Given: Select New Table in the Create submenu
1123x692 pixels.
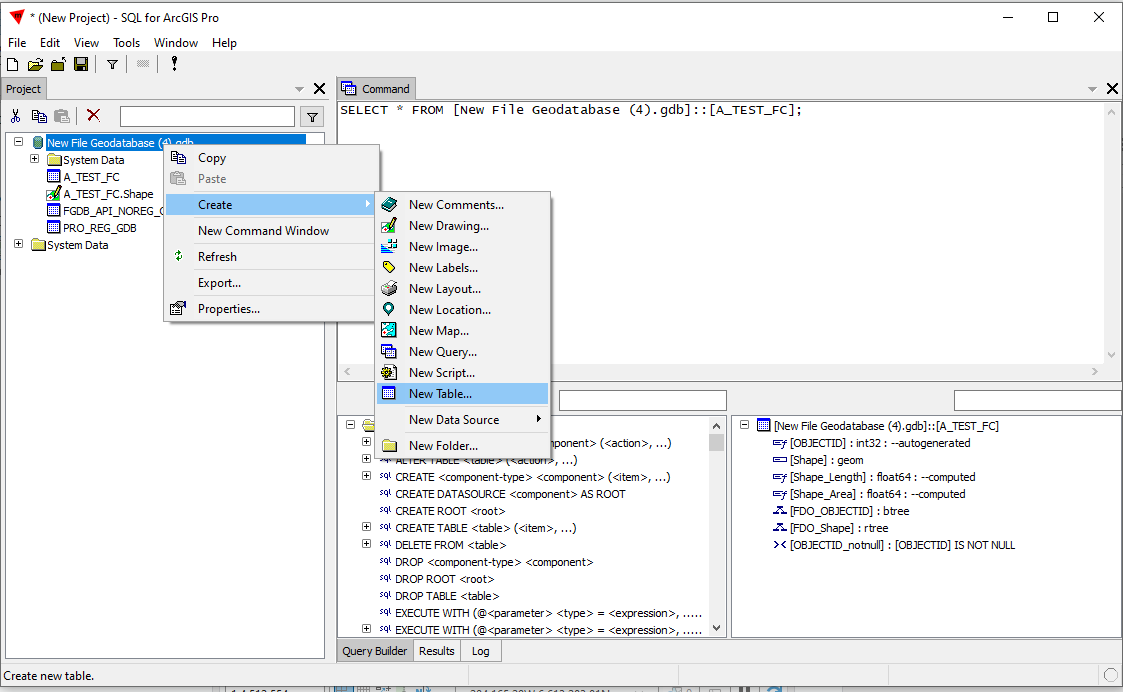Looking at the screenshot, I should point(440,394).
